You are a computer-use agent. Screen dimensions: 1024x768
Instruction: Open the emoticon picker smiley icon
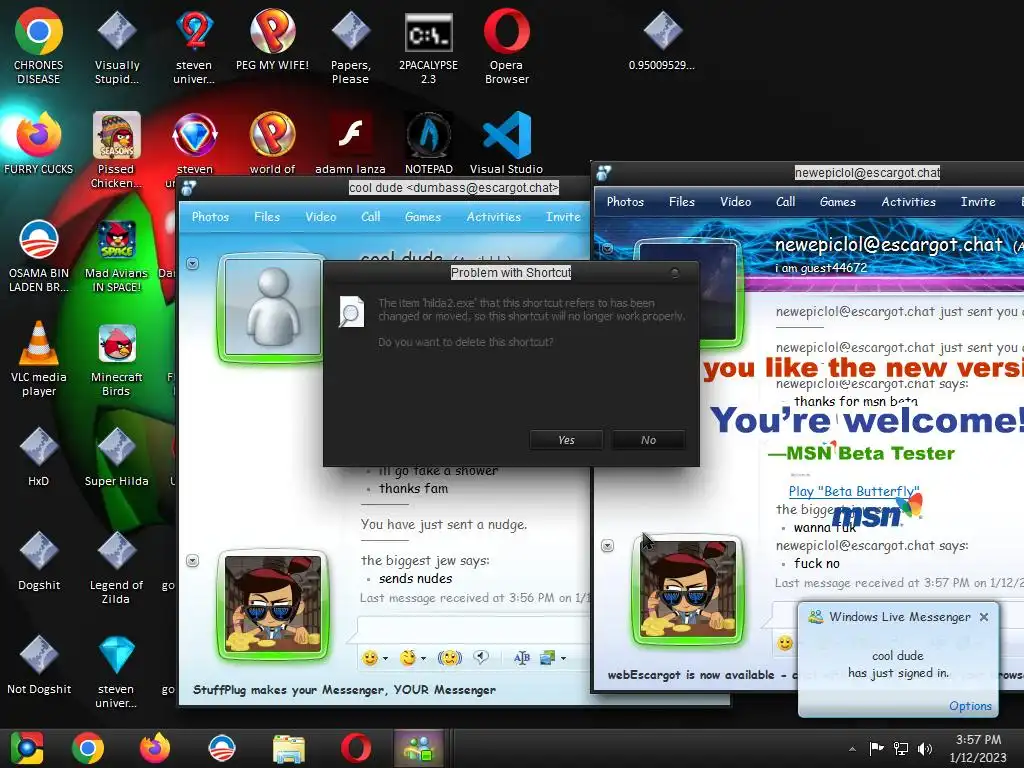[x=370, y=658]
